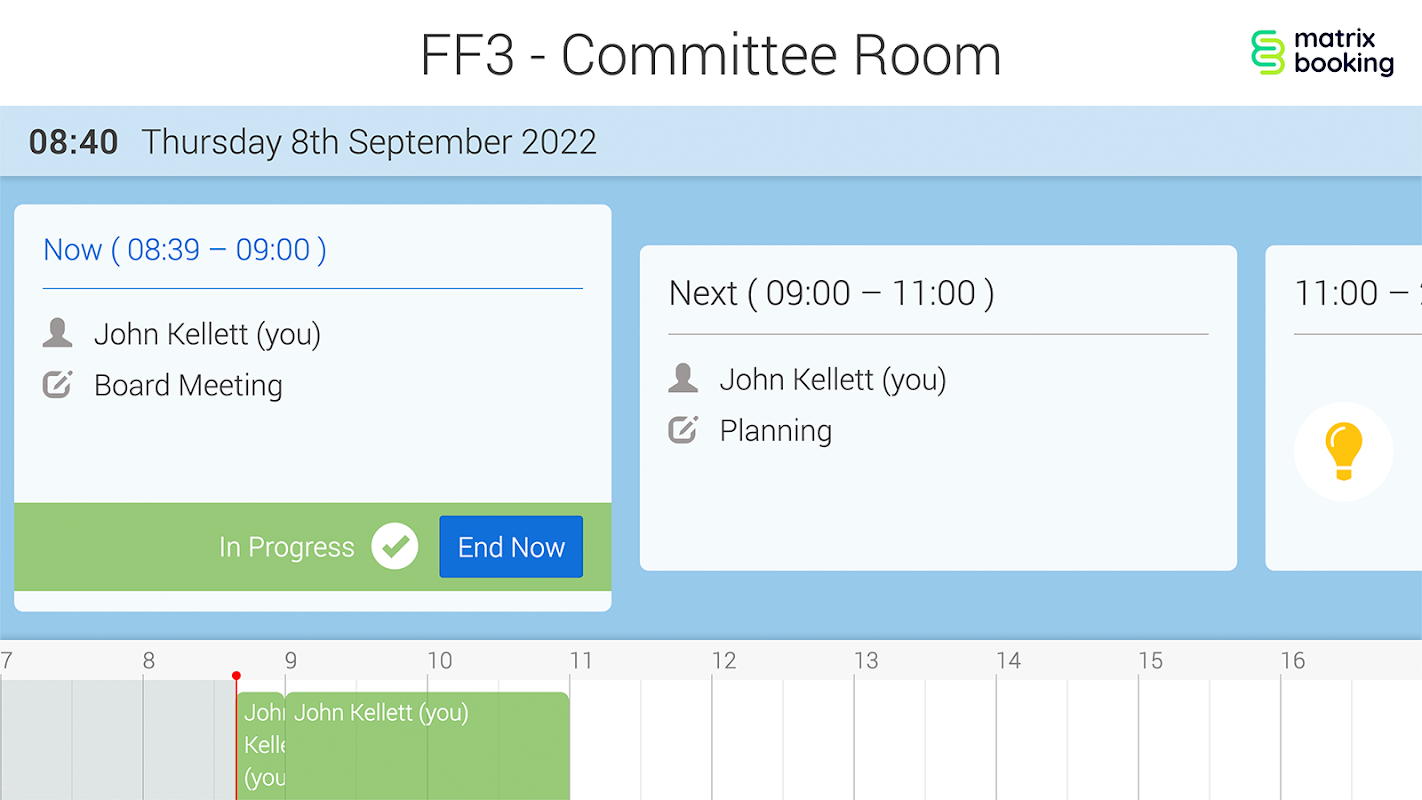Click the greyed past time area before 8

click(x=70, y=740)
